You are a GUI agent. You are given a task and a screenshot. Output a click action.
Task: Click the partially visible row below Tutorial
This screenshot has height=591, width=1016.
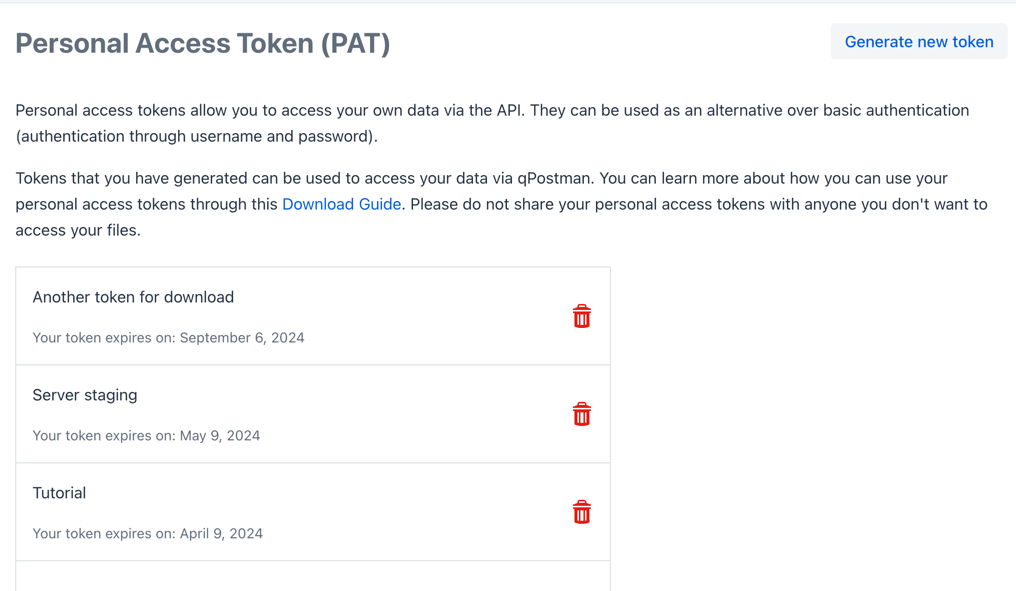(313, 577)
